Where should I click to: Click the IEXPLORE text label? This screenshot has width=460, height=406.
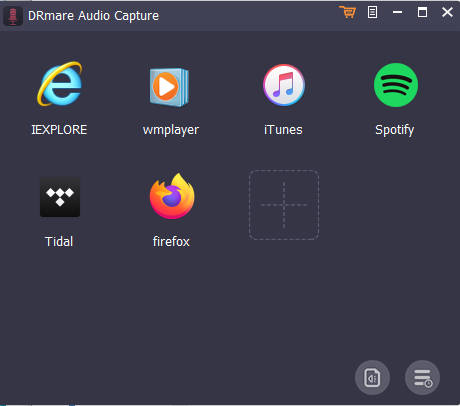tap(59, 130)
